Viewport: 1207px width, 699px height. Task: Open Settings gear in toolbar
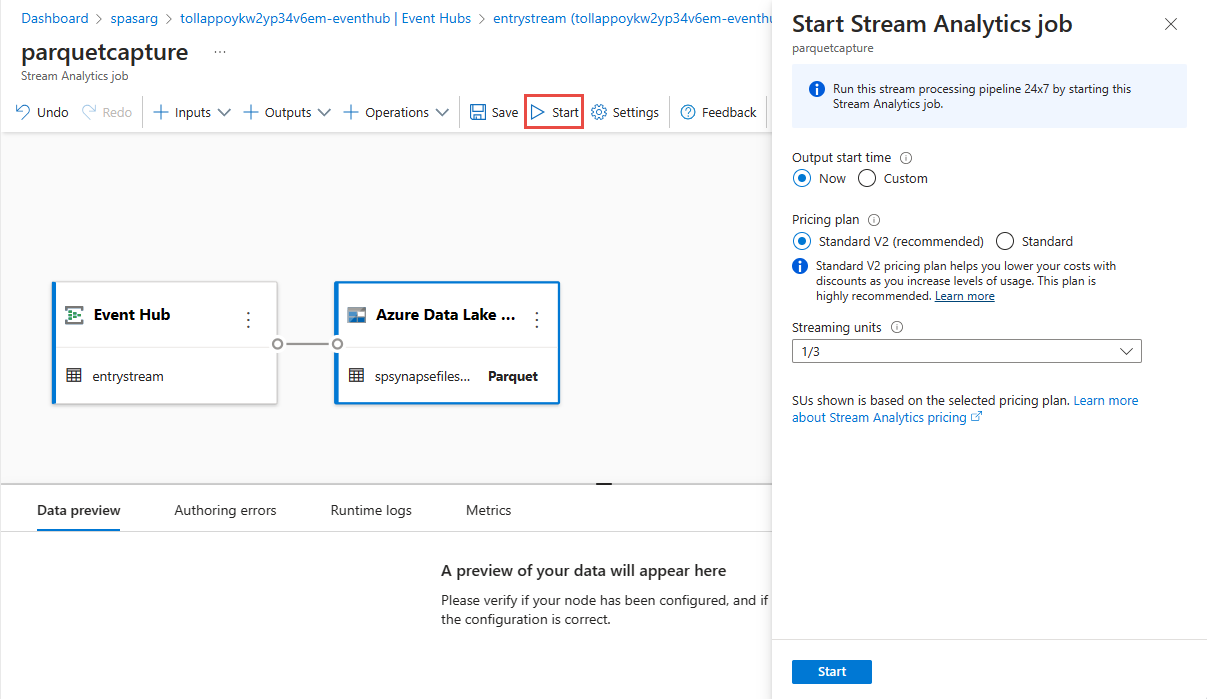click(x=625, y=112)
